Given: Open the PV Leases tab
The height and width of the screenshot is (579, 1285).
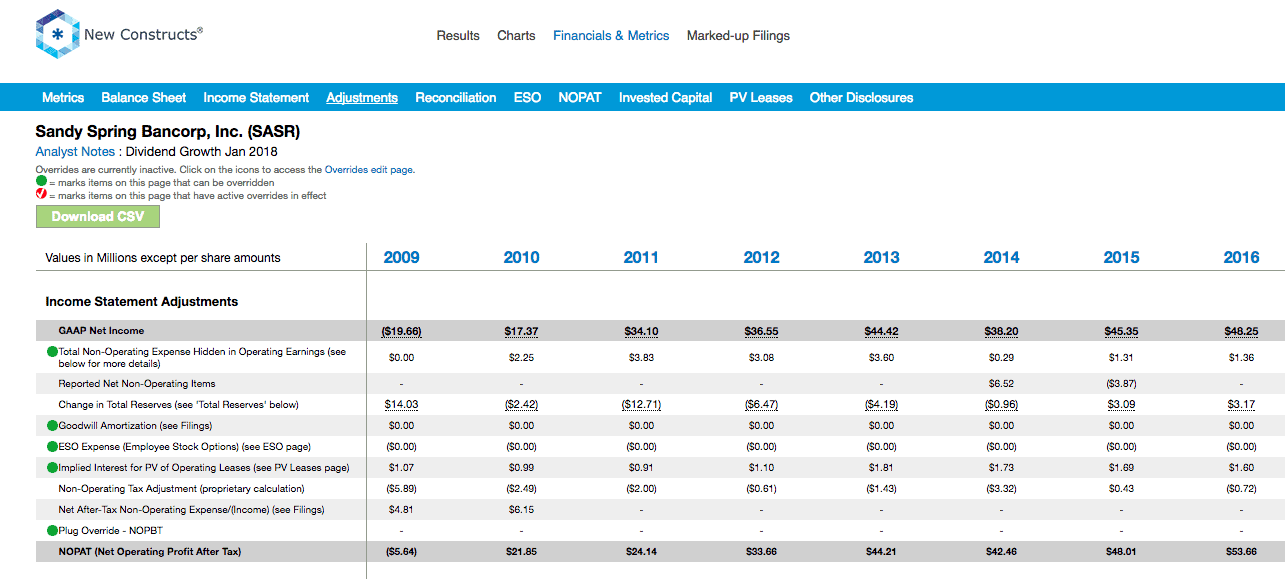Looking at the screenshot, I should tap(761, 98).
